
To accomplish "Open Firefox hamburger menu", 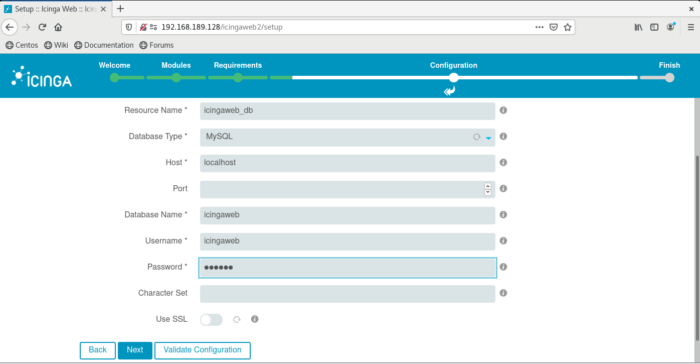I will 691,27.
